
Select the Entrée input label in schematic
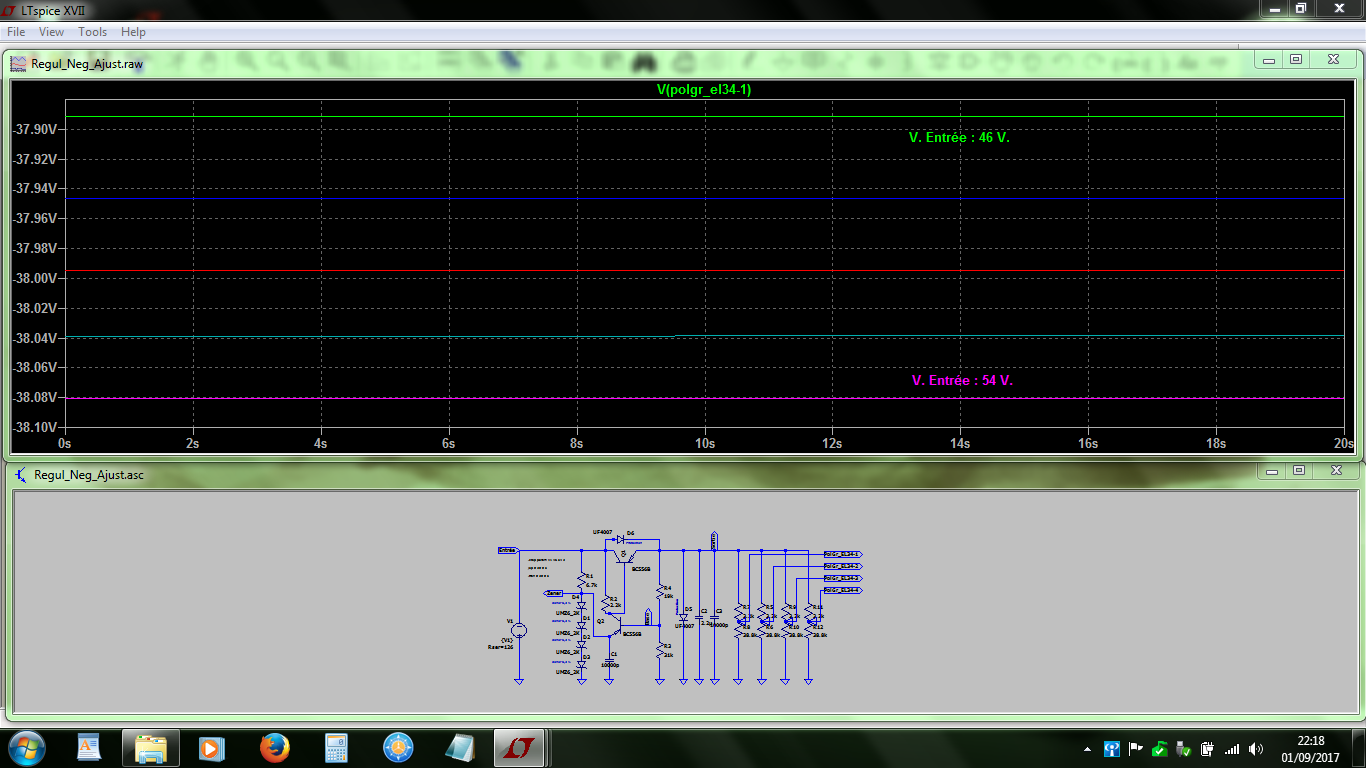(508, 550)
